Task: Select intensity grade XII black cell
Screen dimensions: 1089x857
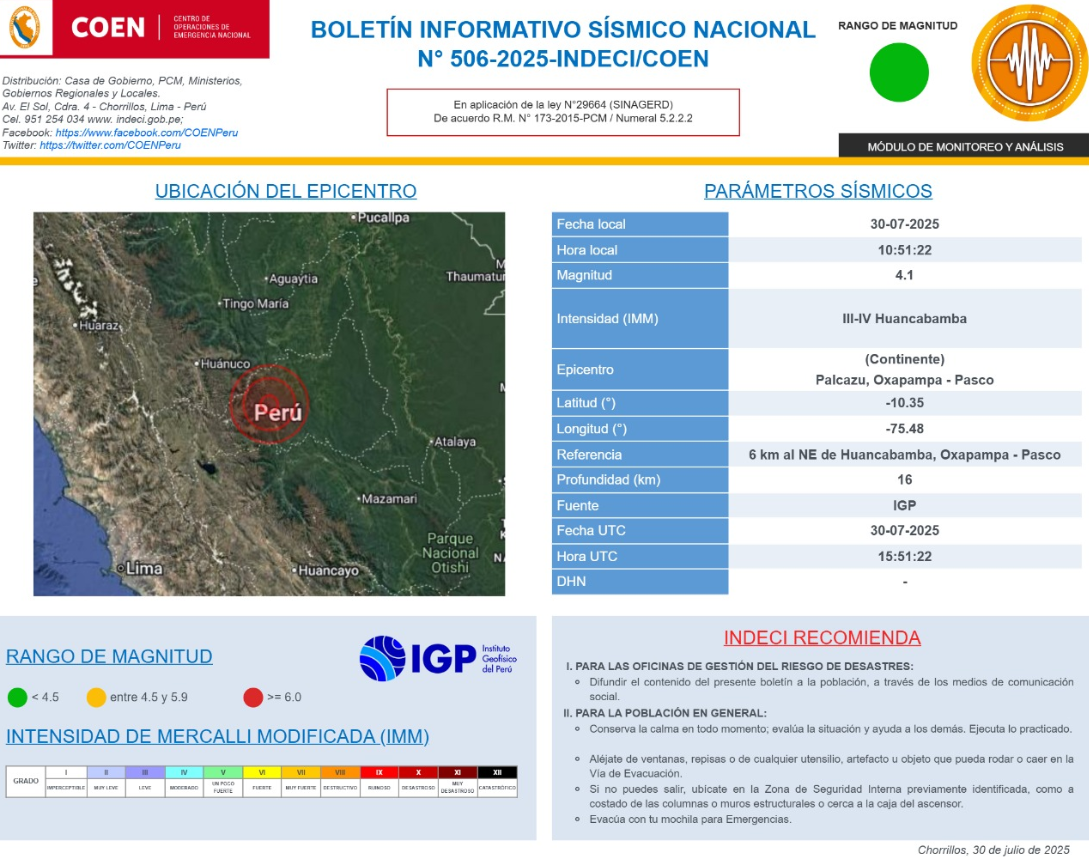Action: coord(497,772)
